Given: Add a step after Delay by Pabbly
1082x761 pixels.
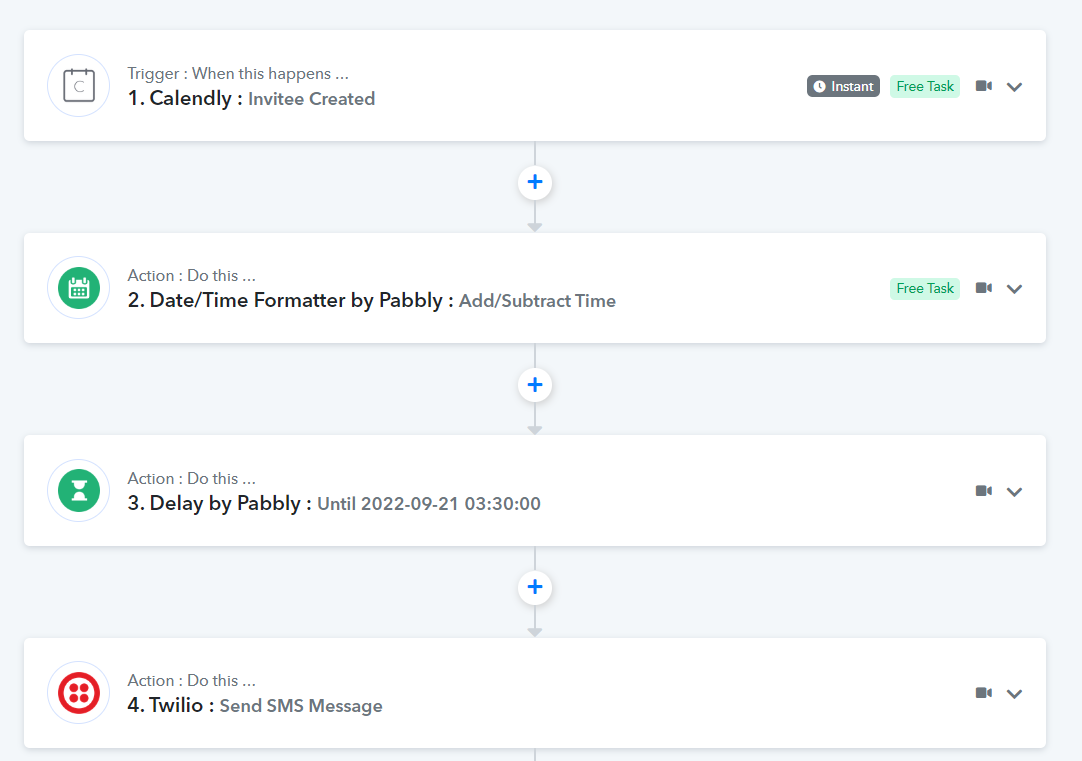Looking at the screenshot, I should pos(535,586).
